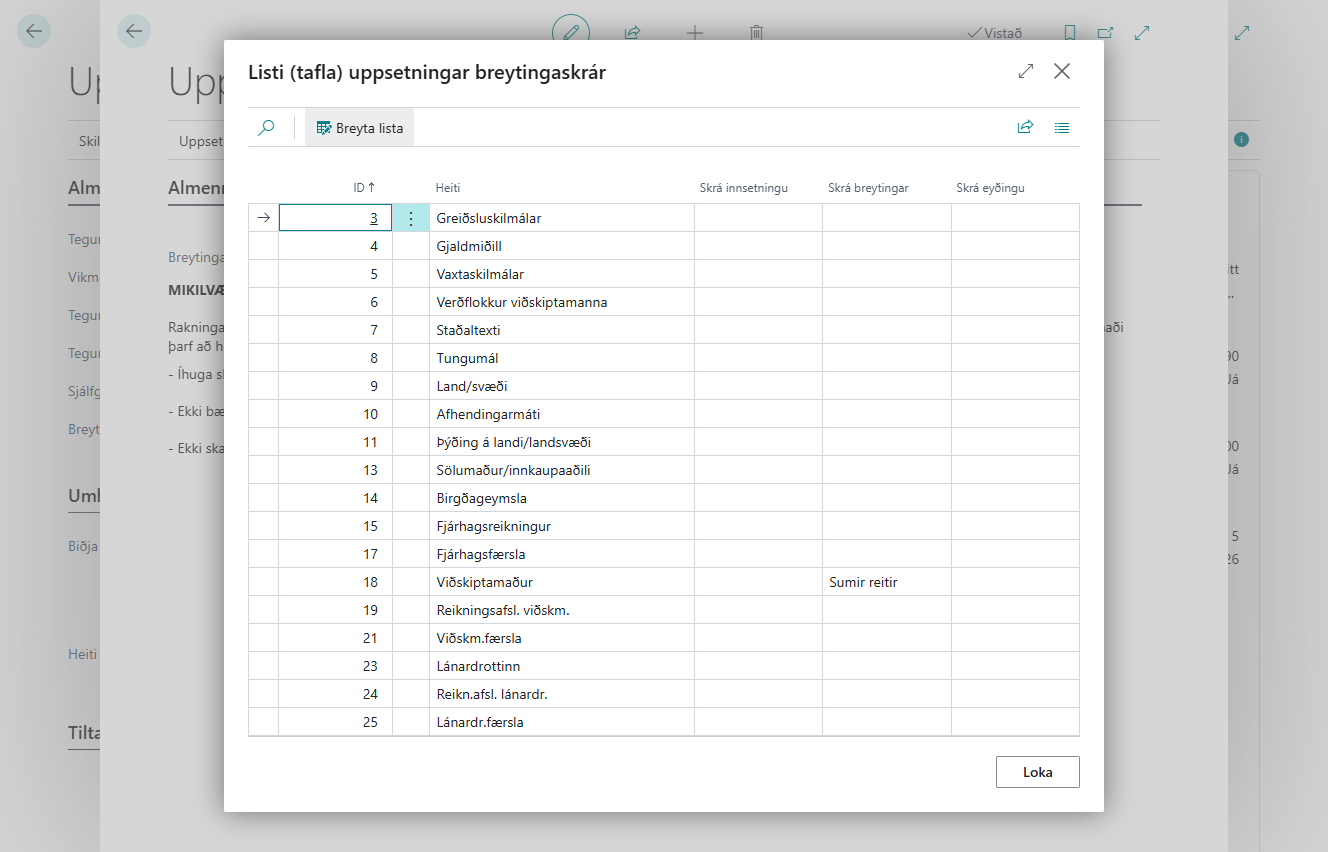Click the pencil edit icon in background page
Viewport: 1328px width, 852px height.
coord(571,32)
